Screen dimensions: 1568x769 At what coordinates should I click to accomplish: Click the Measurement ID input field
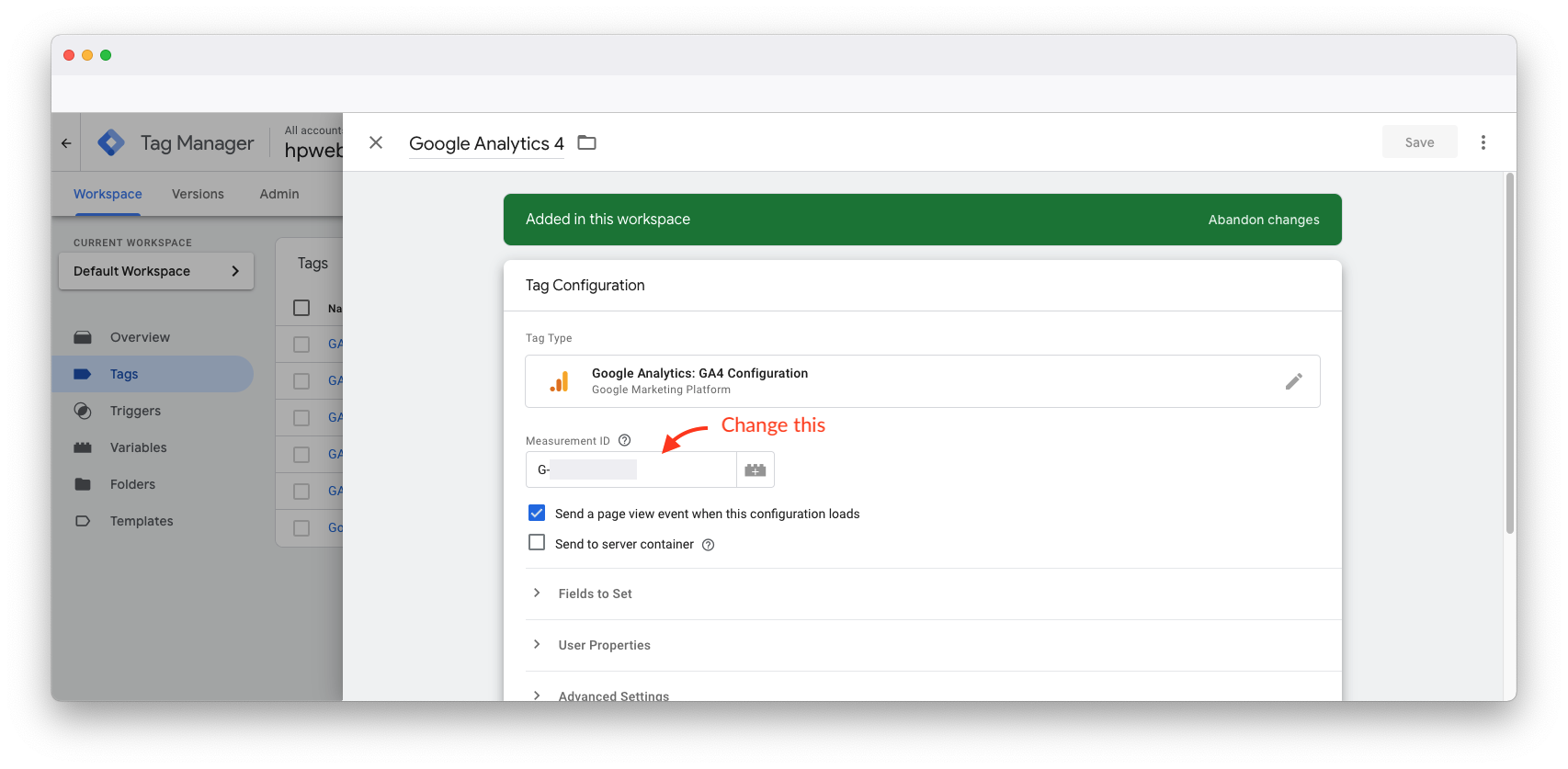point(634,469)
